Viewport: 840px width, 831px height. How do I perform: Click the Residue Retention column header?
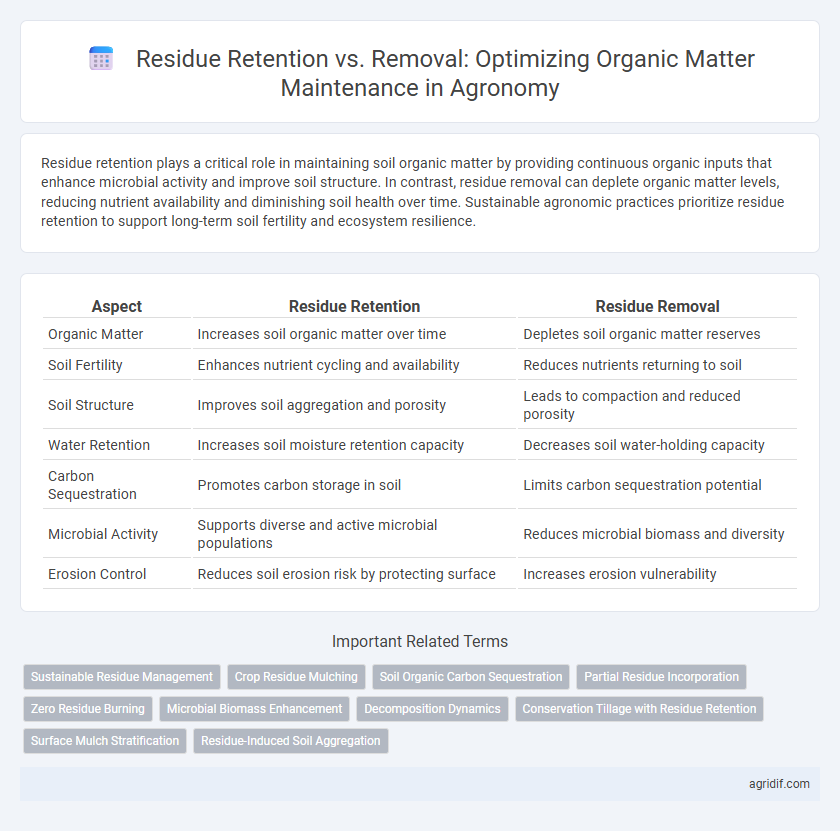[354, 306]
